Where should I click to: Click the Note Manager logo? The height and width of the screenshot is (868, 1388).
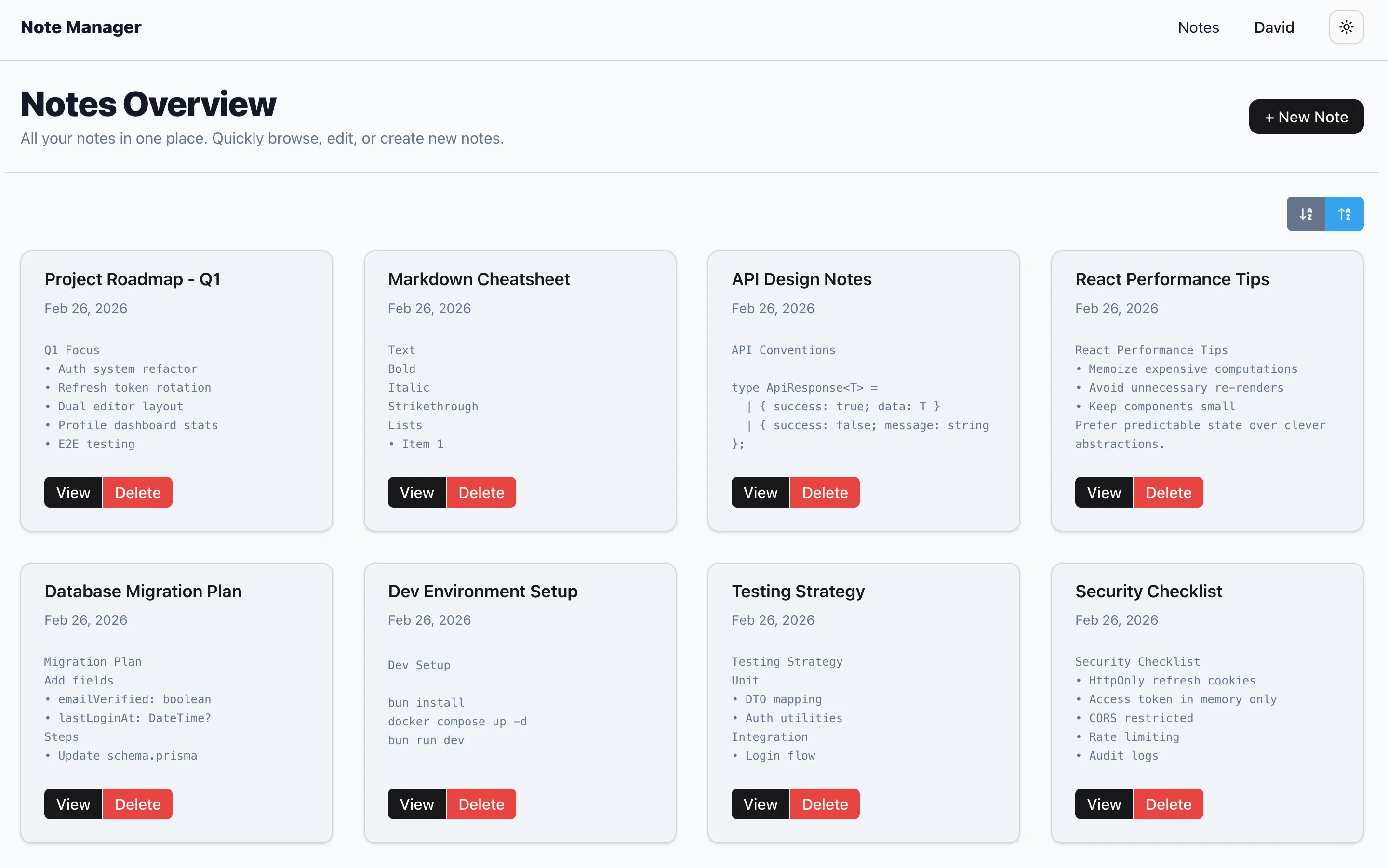[x=80, y=27]
